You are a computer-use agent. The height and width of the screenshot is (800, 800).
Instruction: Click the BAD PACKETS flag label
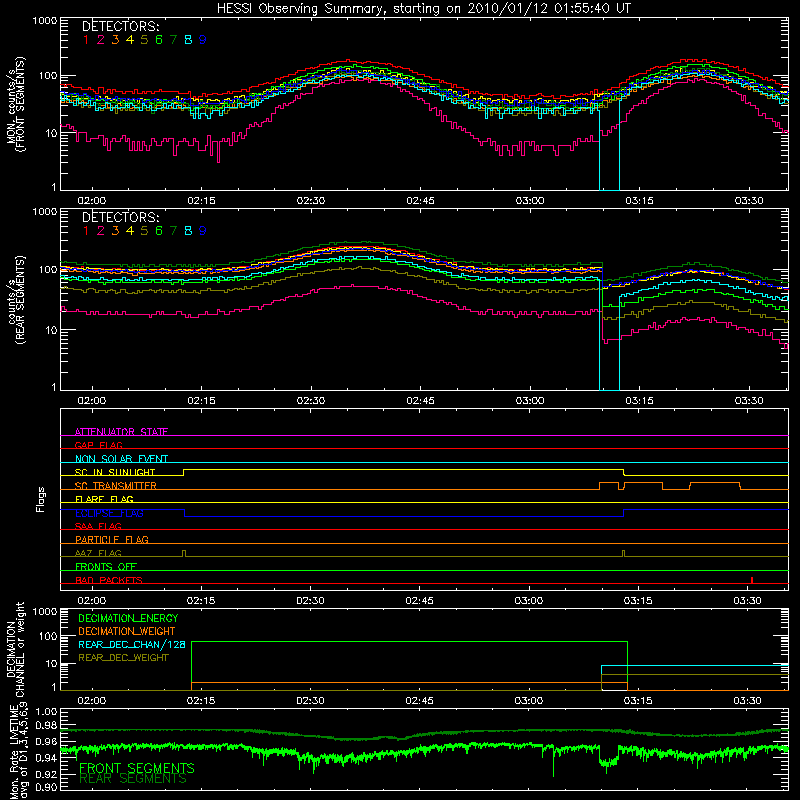tap(109, 580)
